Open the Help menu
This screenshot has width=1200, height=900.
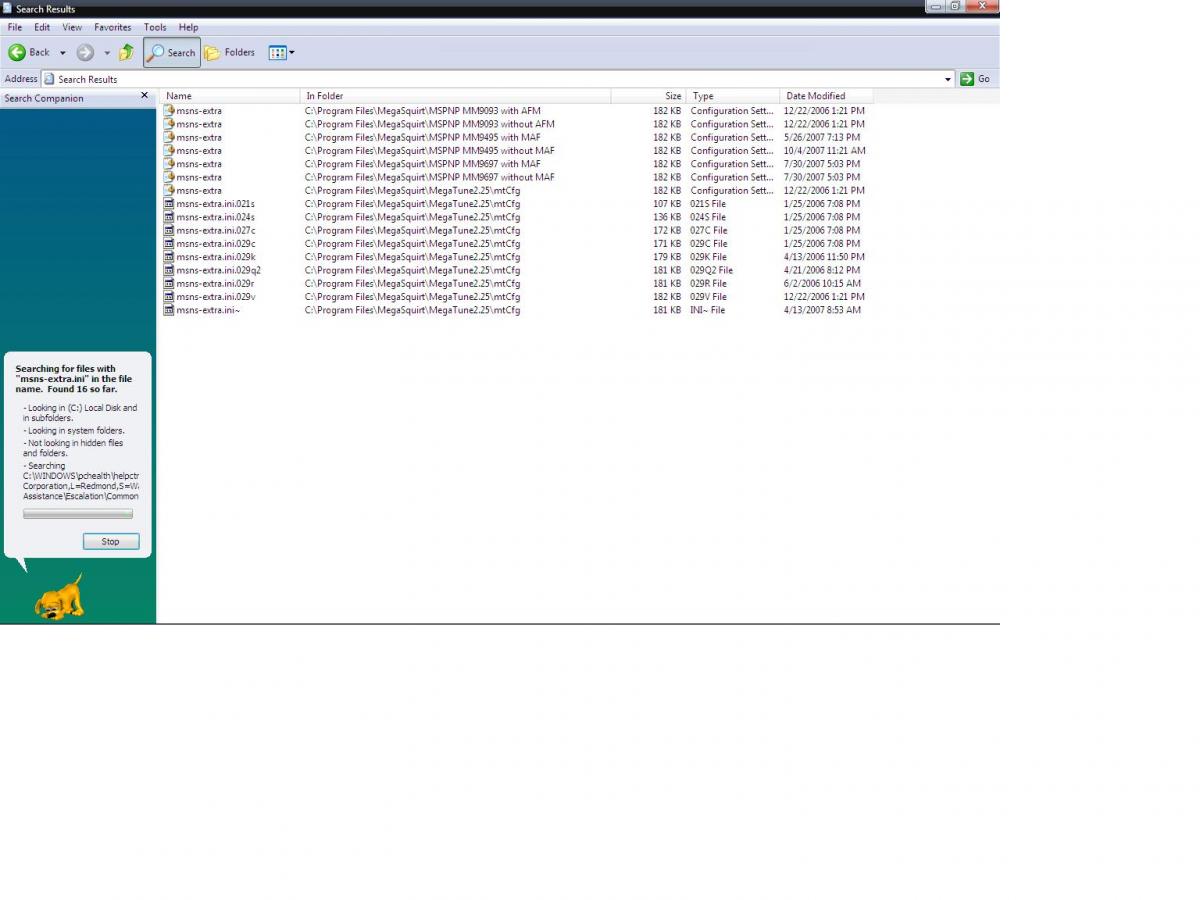[x=188, y=27]
